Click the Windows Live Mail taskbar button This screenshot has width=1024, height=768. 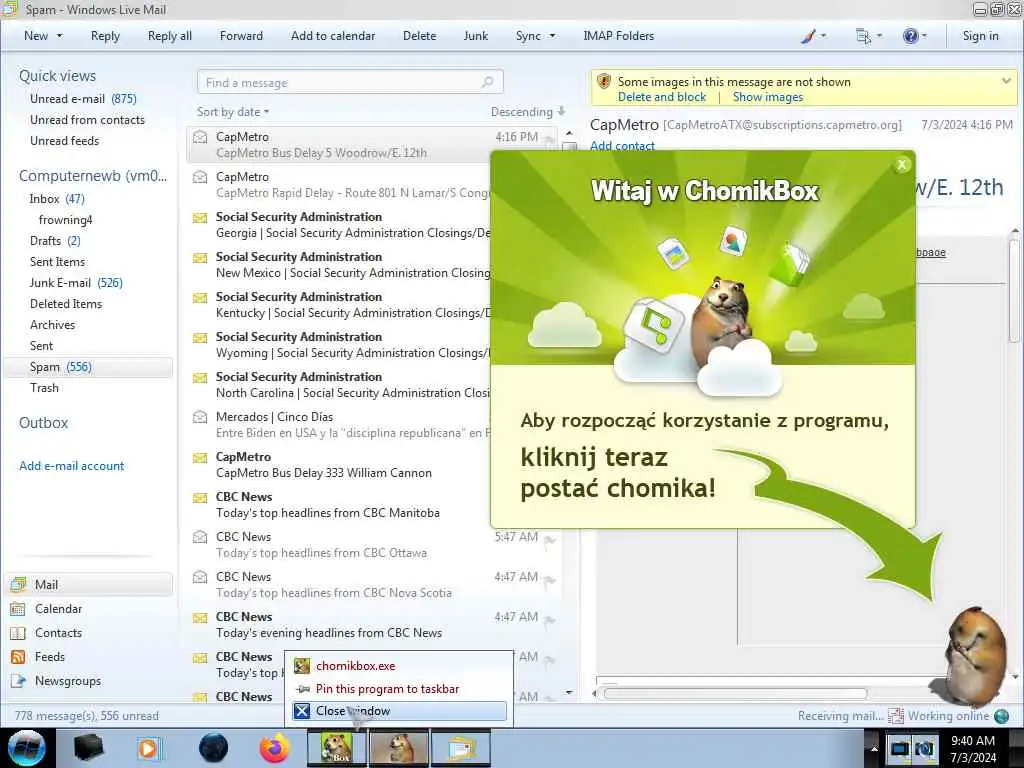pyautogui.click(x=460, y=748)
